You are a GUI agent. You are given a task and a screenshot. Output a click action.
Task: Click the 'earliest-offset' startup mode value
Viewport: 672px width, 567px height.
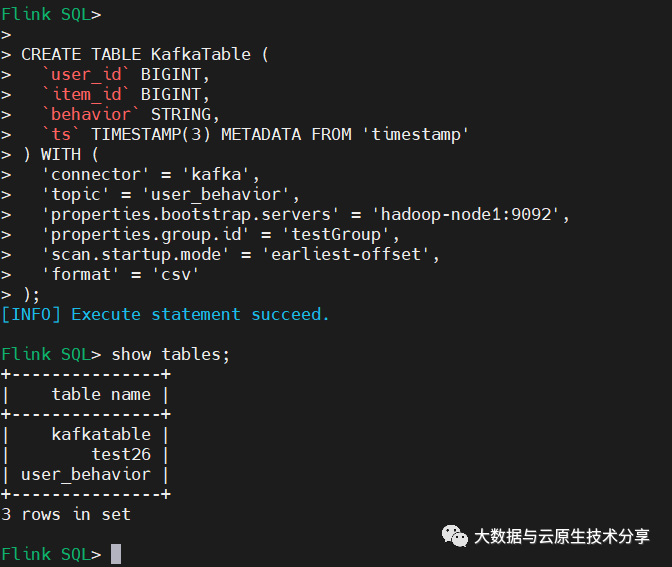[356, 254]
